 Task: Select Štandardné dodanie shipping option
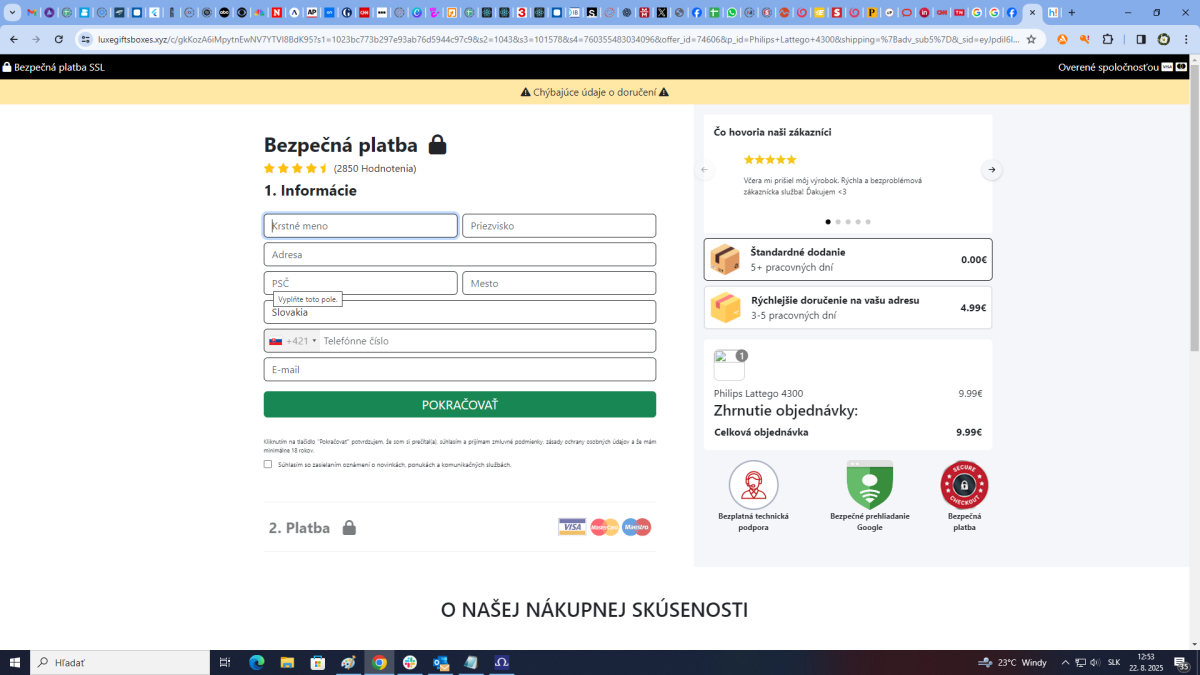(x=847, y=258)
